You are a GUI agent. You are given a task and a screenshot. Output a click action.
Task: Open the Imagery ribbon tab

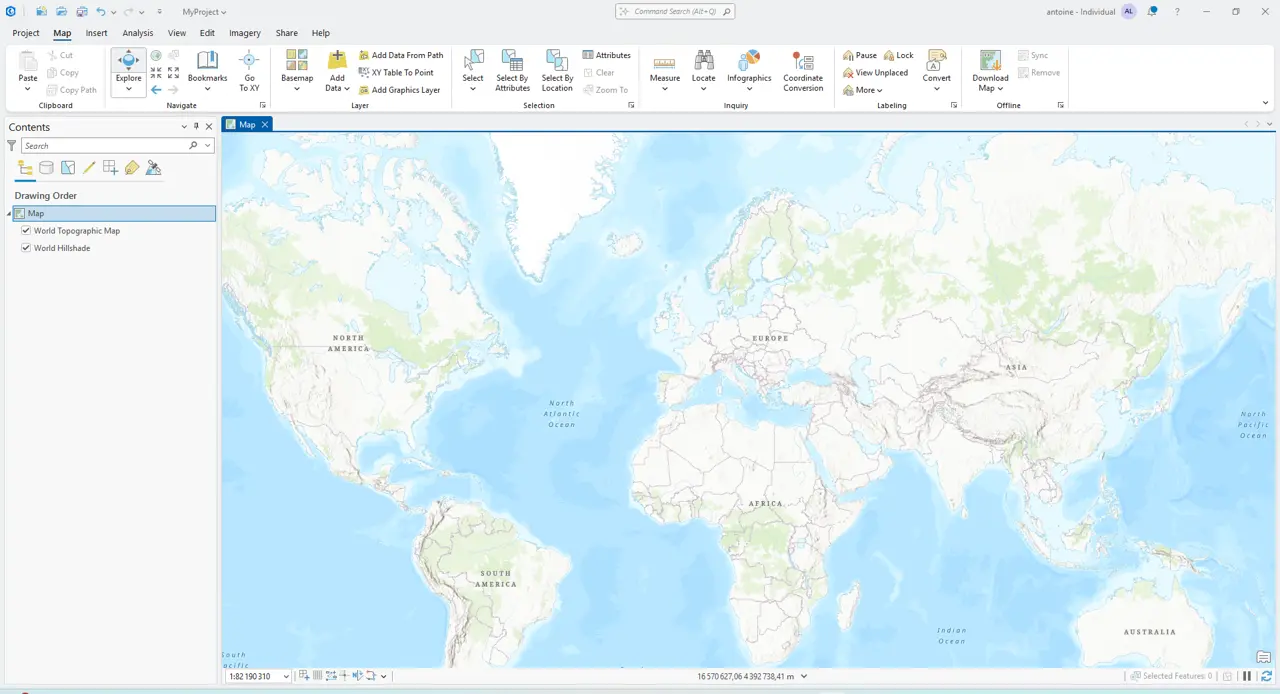tap(244, 32)
